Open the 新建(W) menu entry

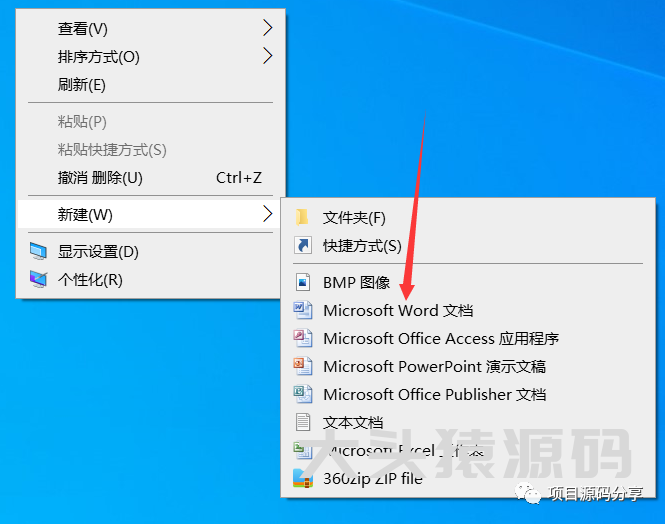[148, 214]
